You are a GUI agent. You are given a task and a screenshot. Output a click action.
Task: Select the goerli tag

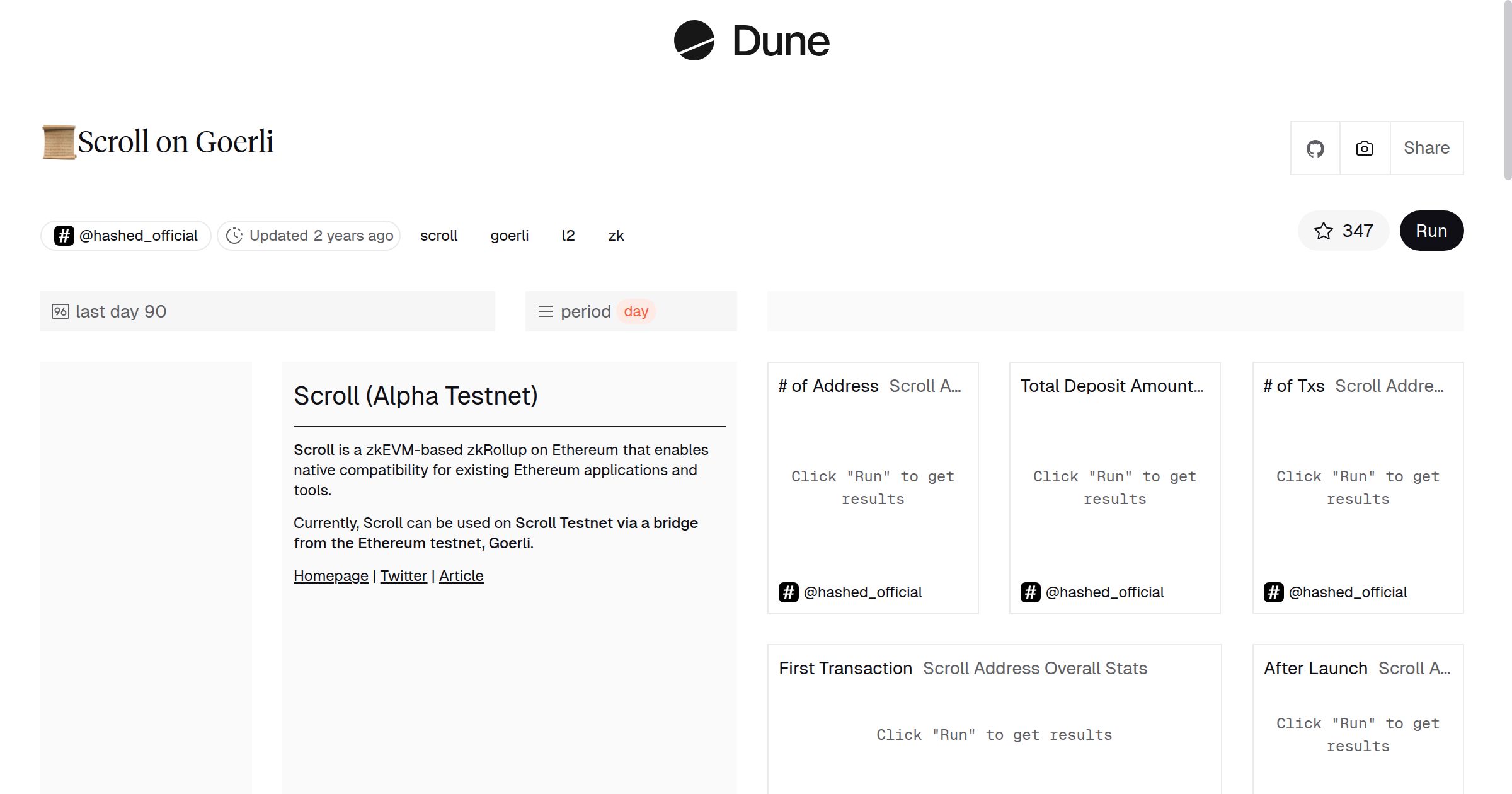(x=509, y=236)
